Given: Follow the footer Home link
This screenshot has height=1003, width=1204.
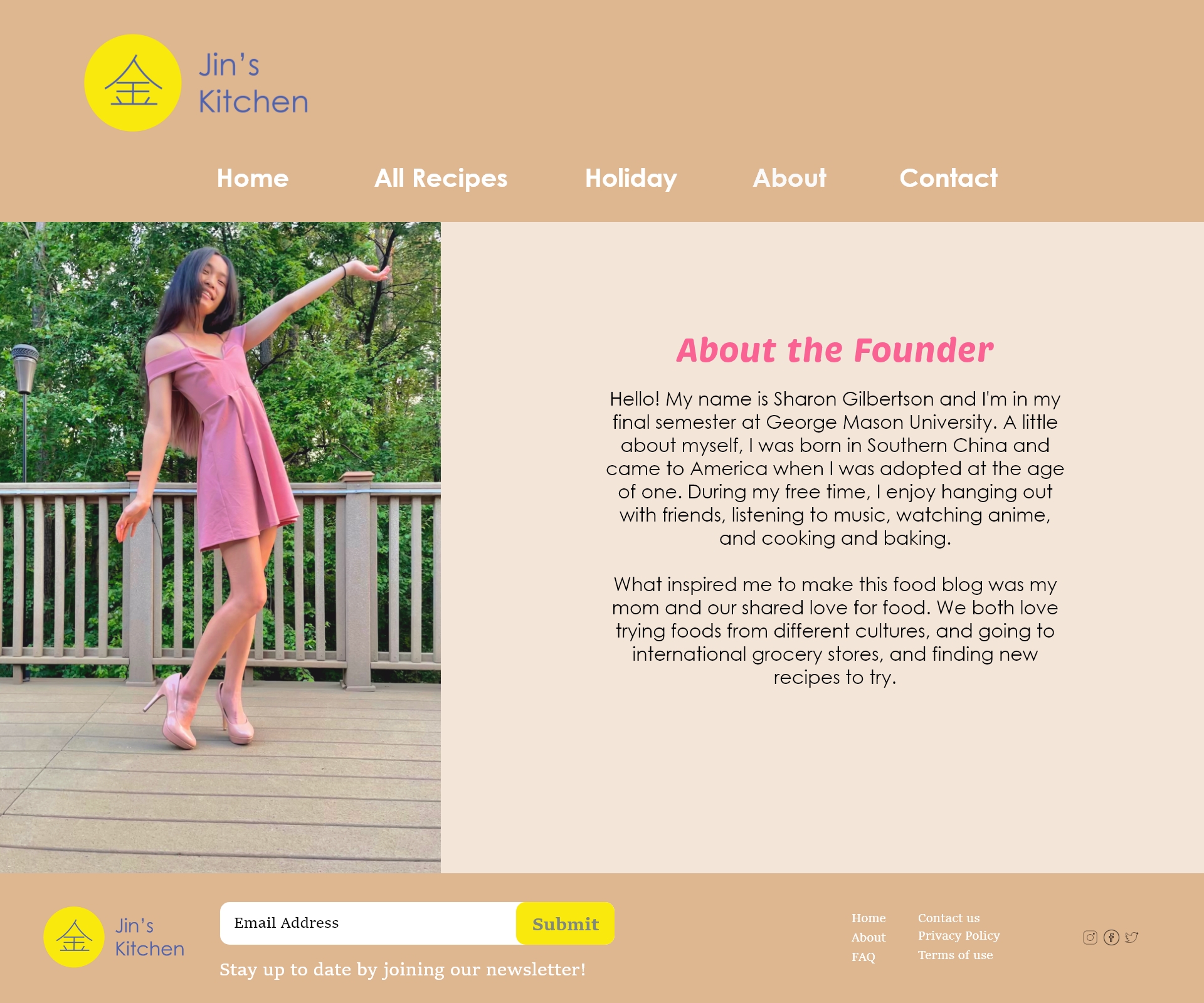Looking at the screenshot, I should pyautogui.click(x=869, y=918).
